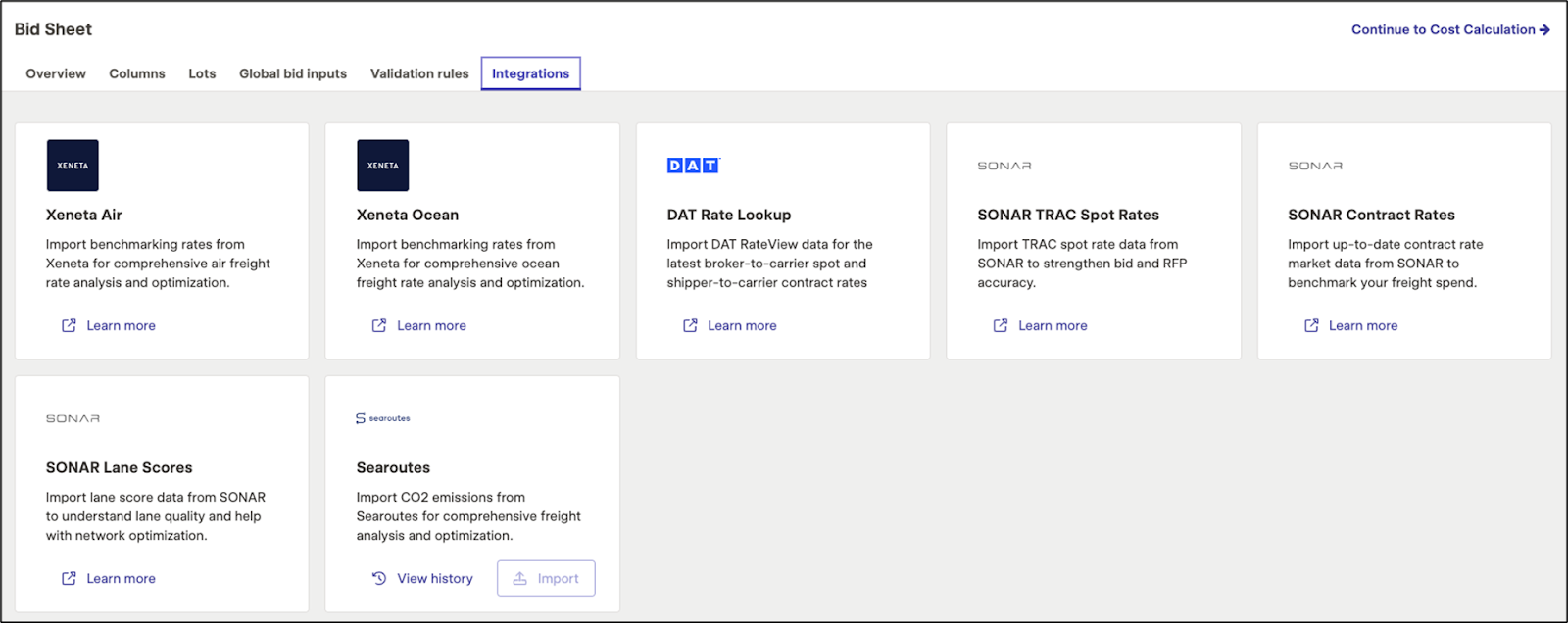View history for Searoutes
The image size is (1568, 623).
(422, 578)
